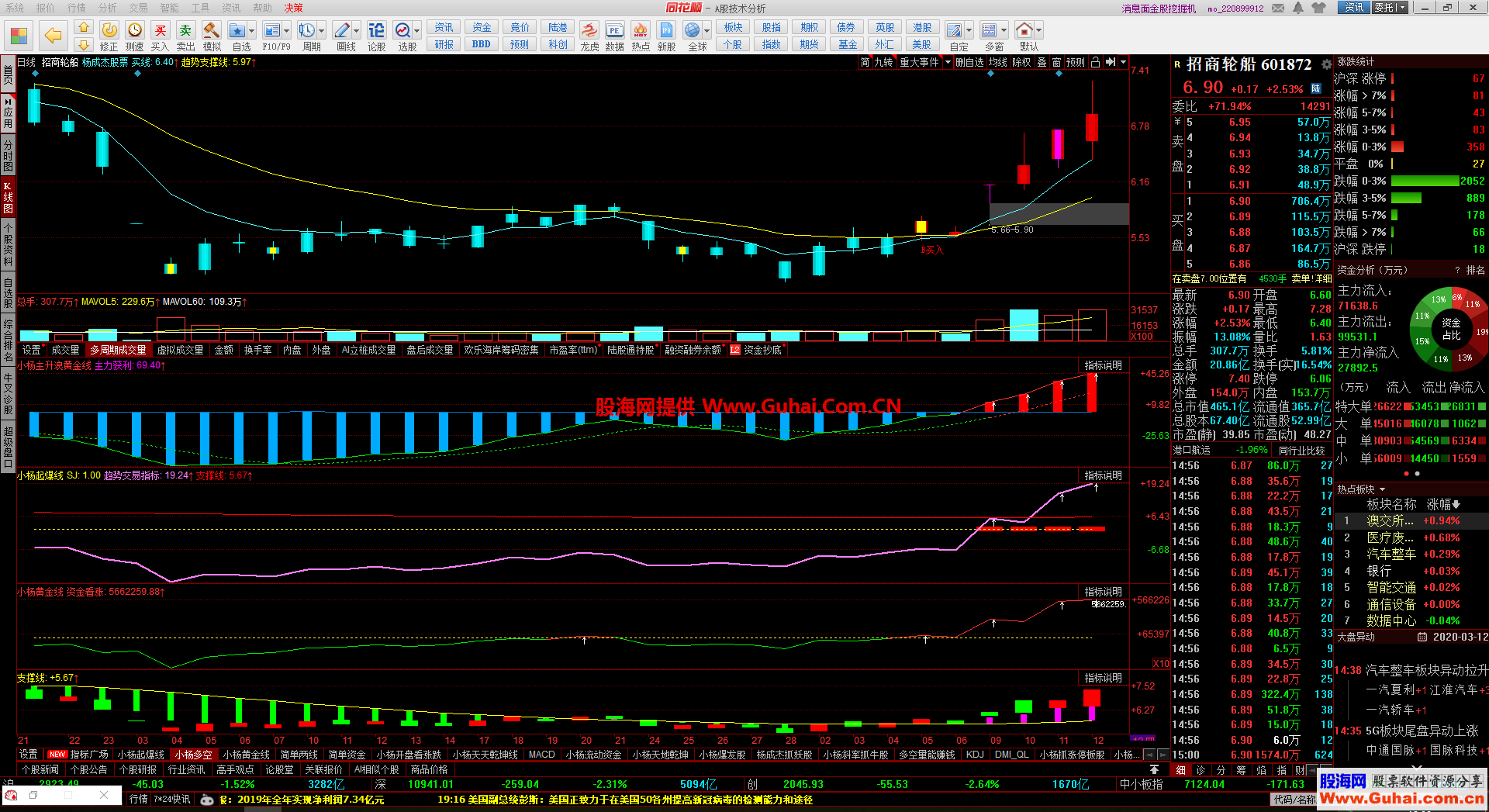The image size is (1489, 812).
Task: Open the 分析 analysis menu
Action: pos(108,8)
